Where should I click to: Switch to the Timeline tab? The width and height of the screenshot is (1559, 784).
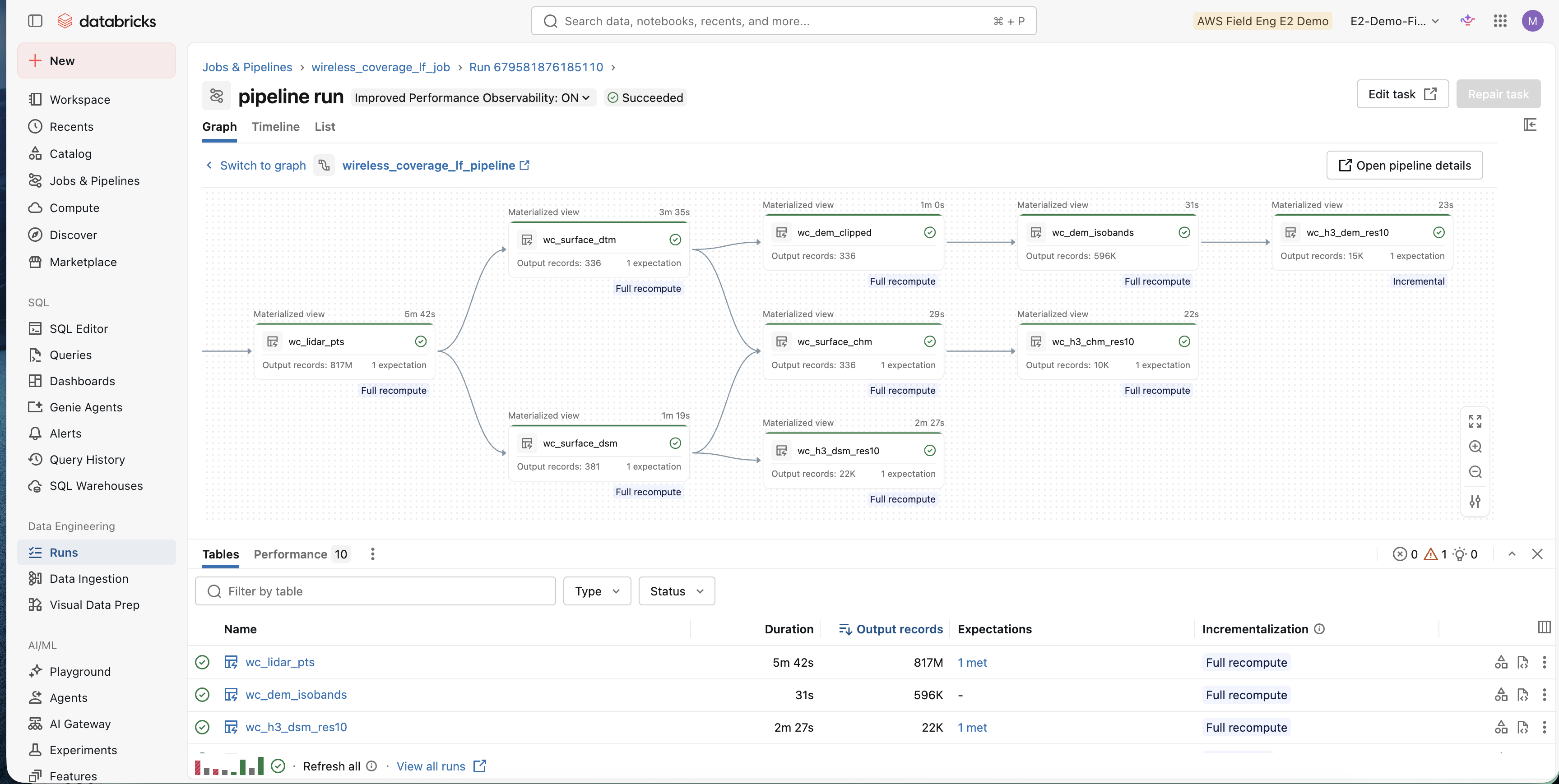(275, 126)
